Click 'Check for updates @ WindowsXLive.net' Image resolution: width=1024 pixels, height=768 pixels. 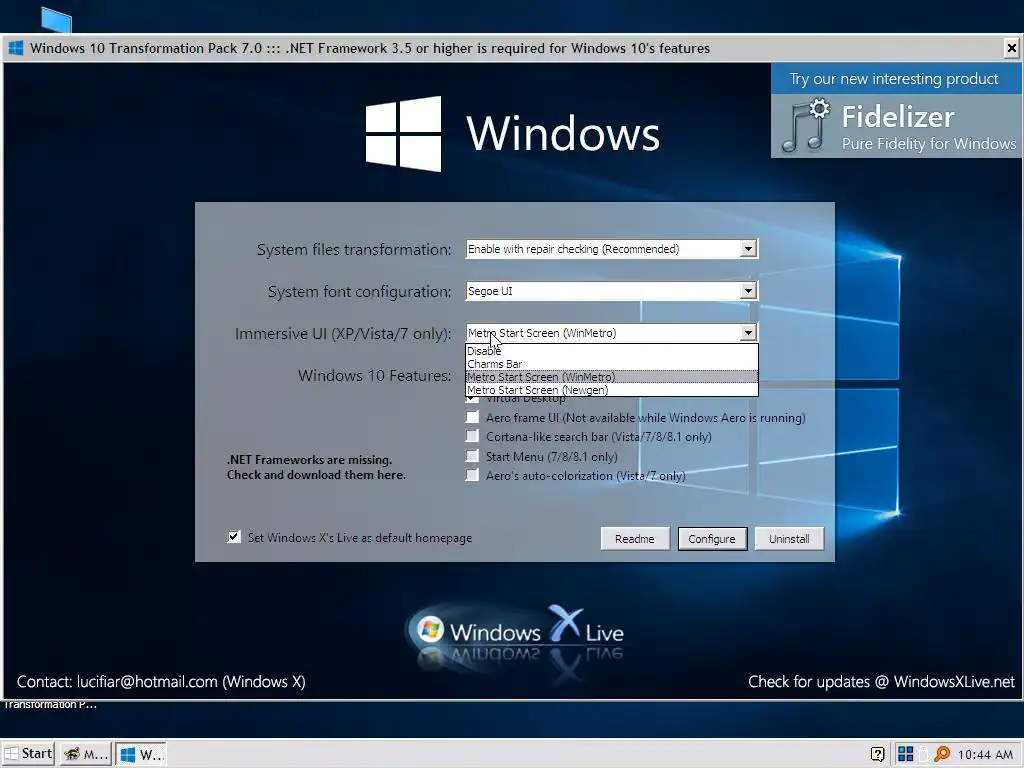point(881,682)
